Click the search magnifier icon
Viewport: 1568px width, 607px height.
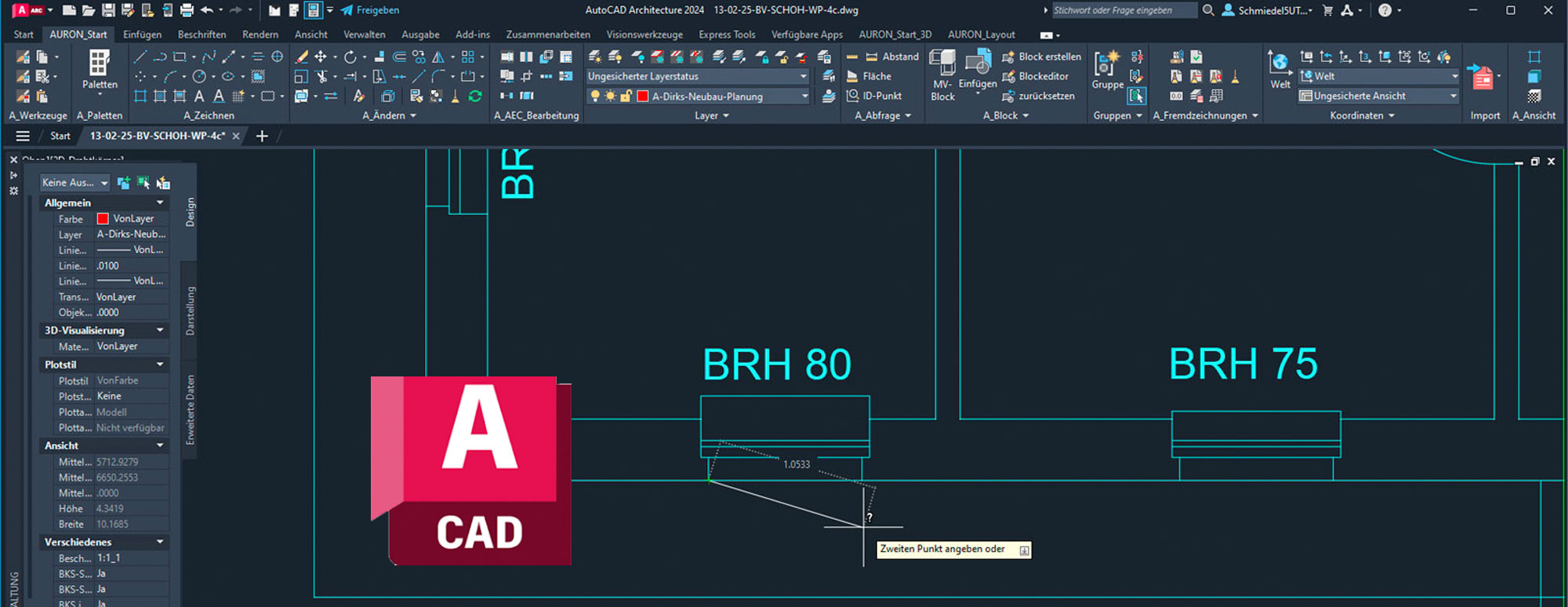pyautogui.click(x=1208, y=10)
